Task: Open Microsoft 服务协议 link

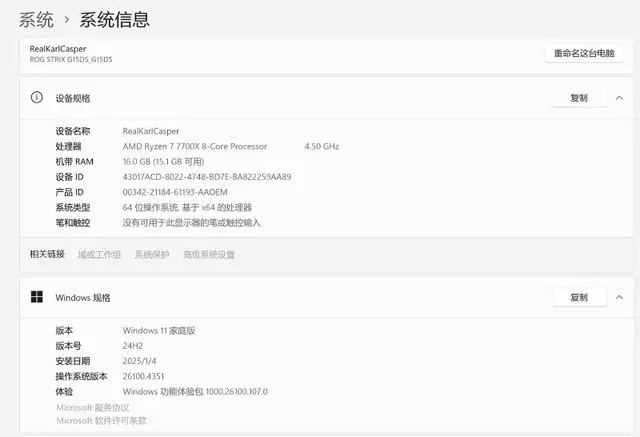Action: [x=93, y=408]
